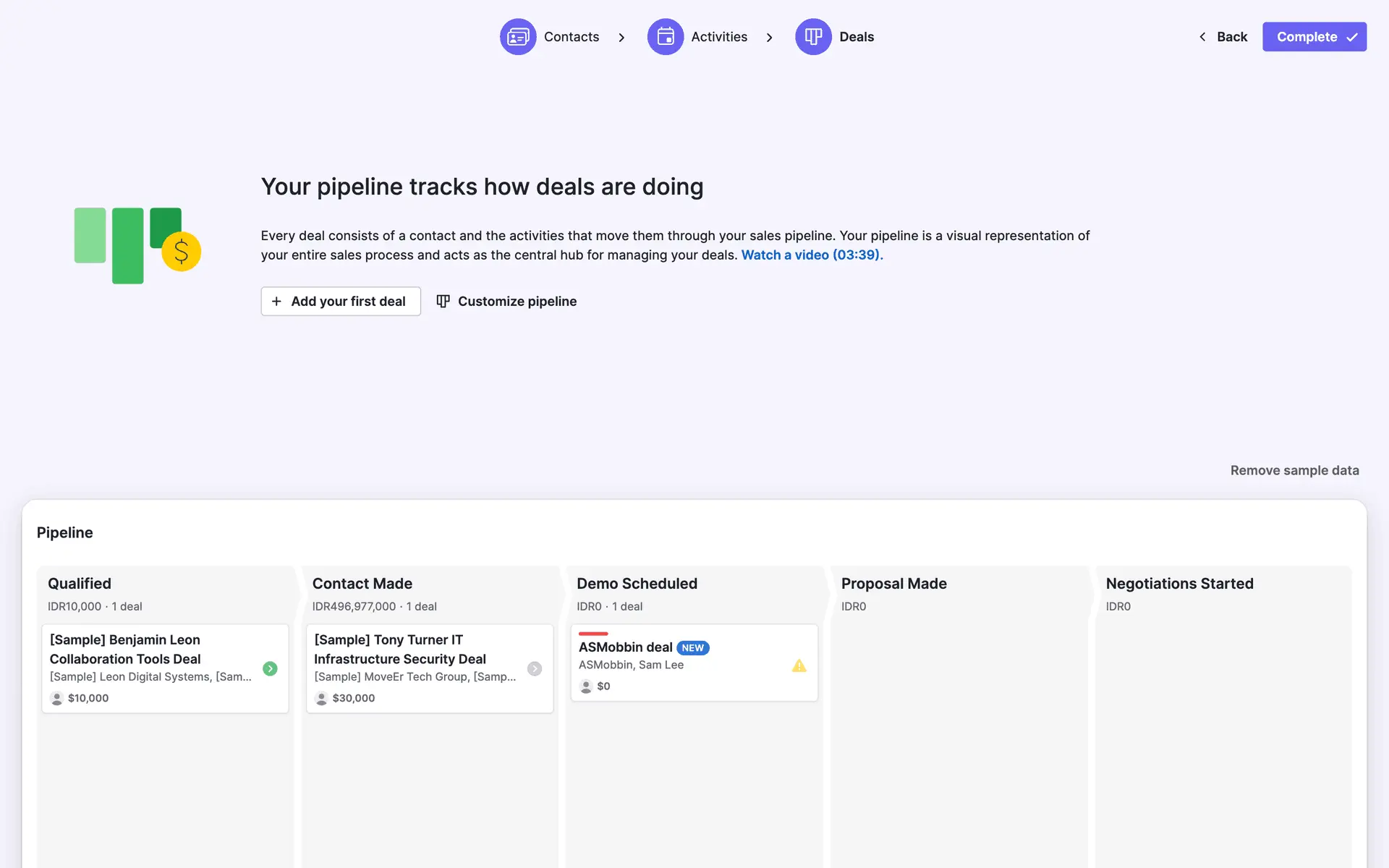Click the Contacts step circle icon

(x=518, y=37)
